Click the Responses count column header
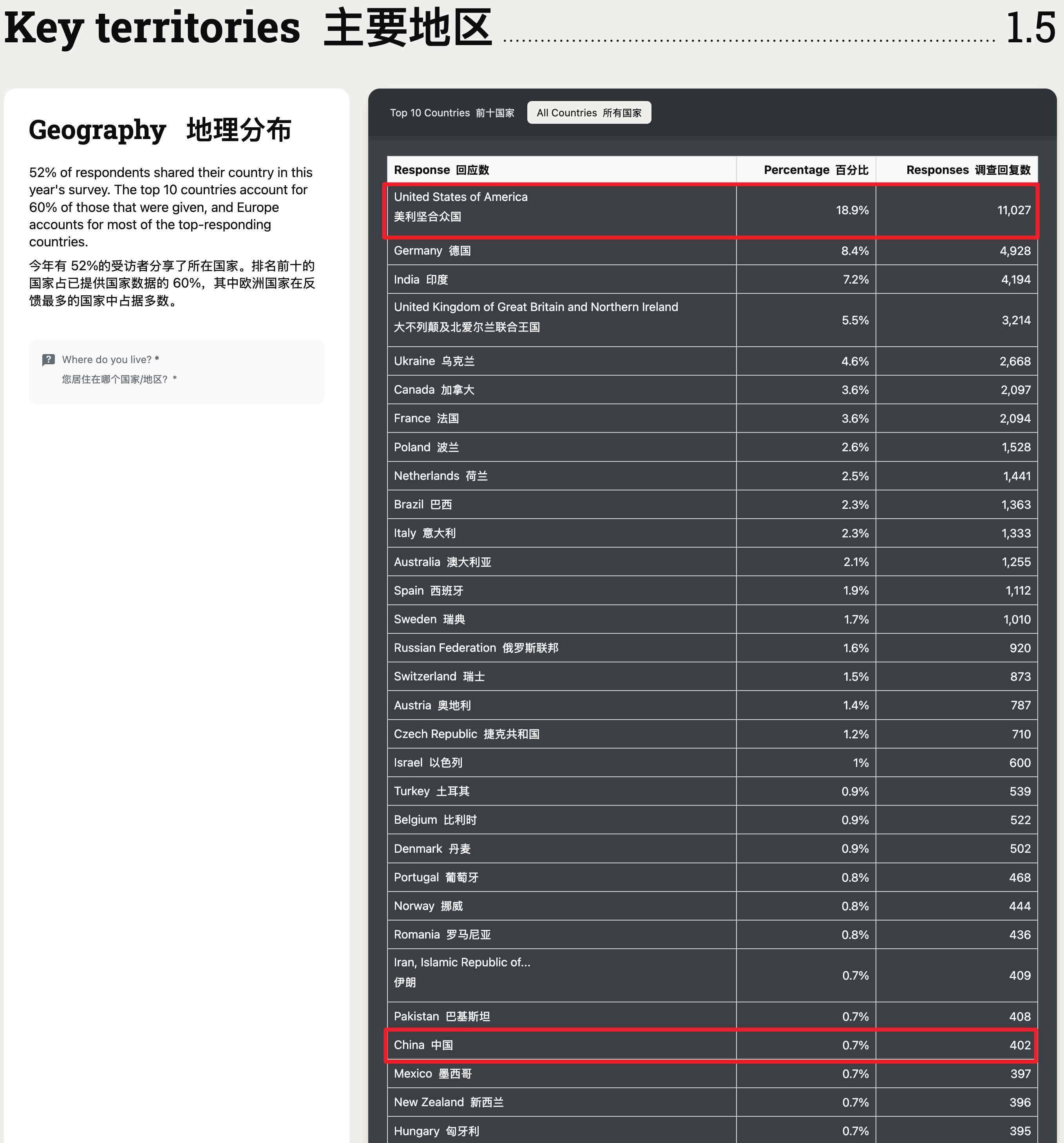1064x1143 pixels. point(967,170)
